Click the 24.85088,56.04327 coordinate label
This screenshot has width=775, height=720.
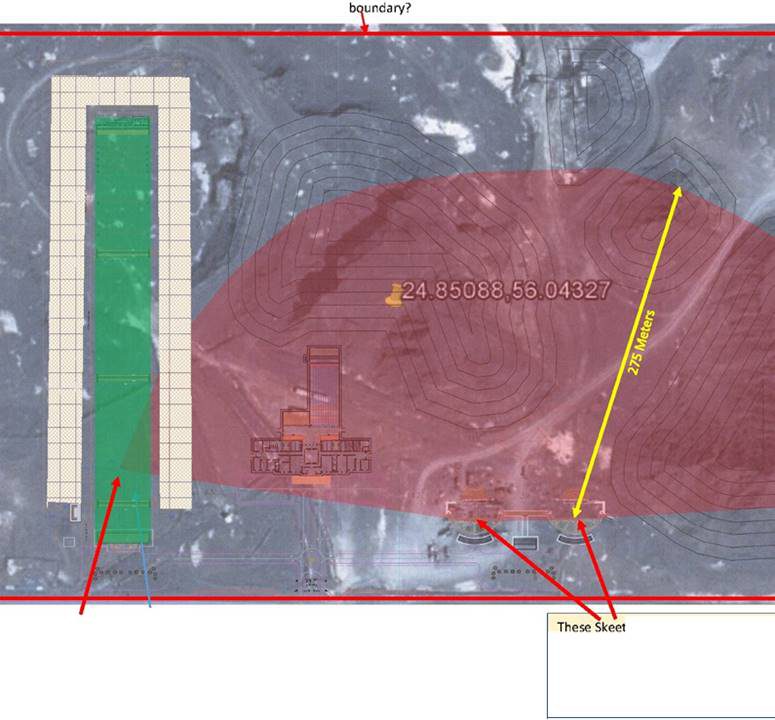pyautogui.click(x=506, y=291)
